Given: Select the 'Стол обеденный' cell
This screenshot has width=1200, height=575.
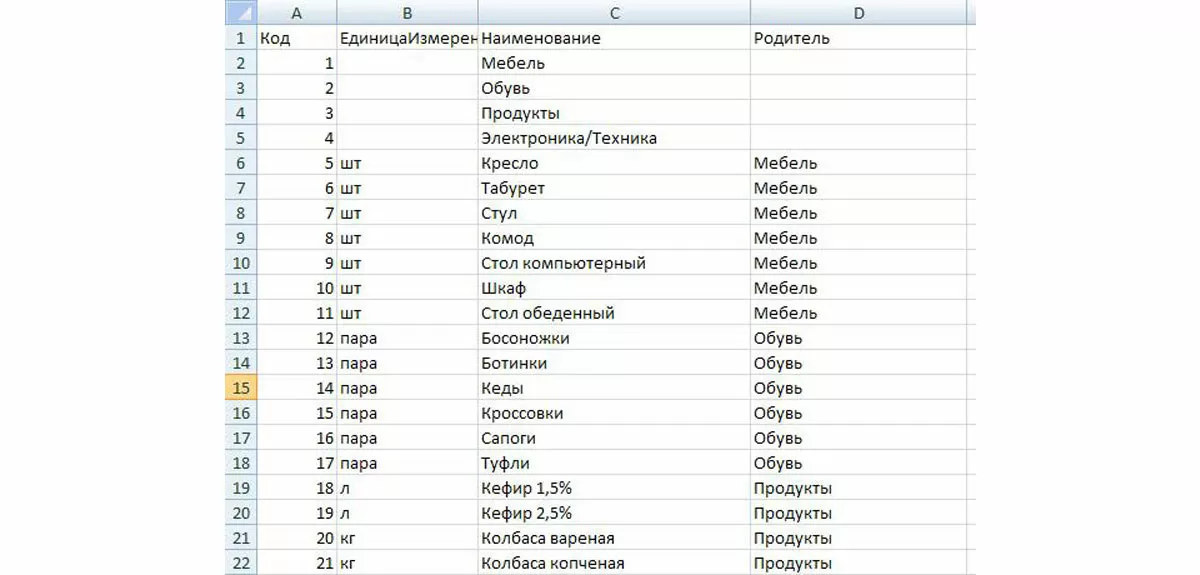Looking at the screenshot, I should click(x=614, y=313).
